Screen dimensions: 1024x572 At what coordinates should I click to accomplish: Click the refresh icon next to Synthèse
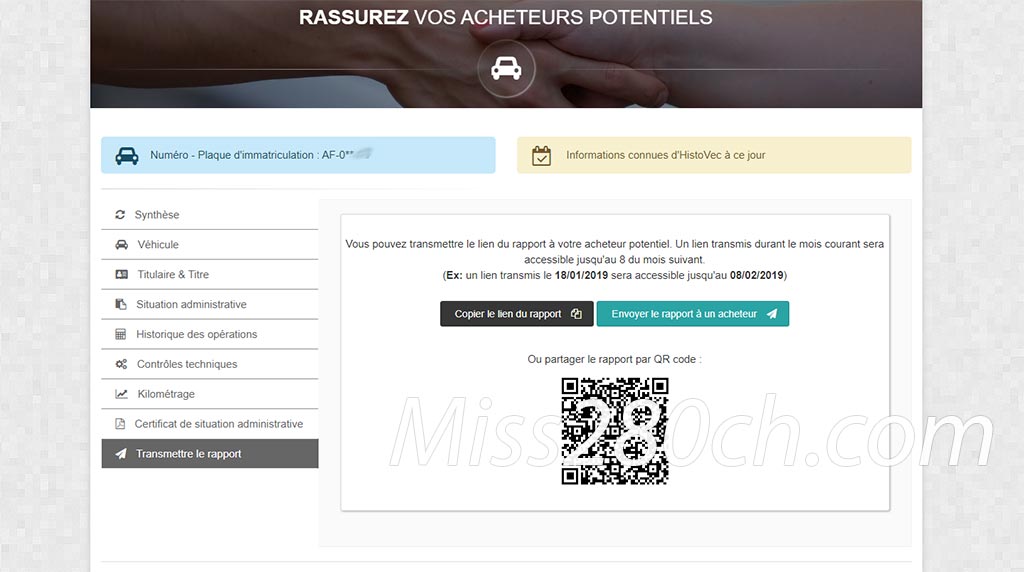tap(120, 215)
